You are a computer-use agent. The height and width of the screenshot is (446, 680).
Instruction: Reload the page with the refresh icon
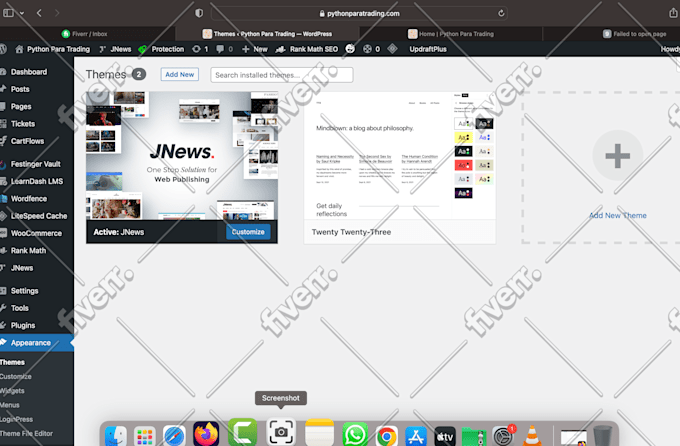pos(501,13)
